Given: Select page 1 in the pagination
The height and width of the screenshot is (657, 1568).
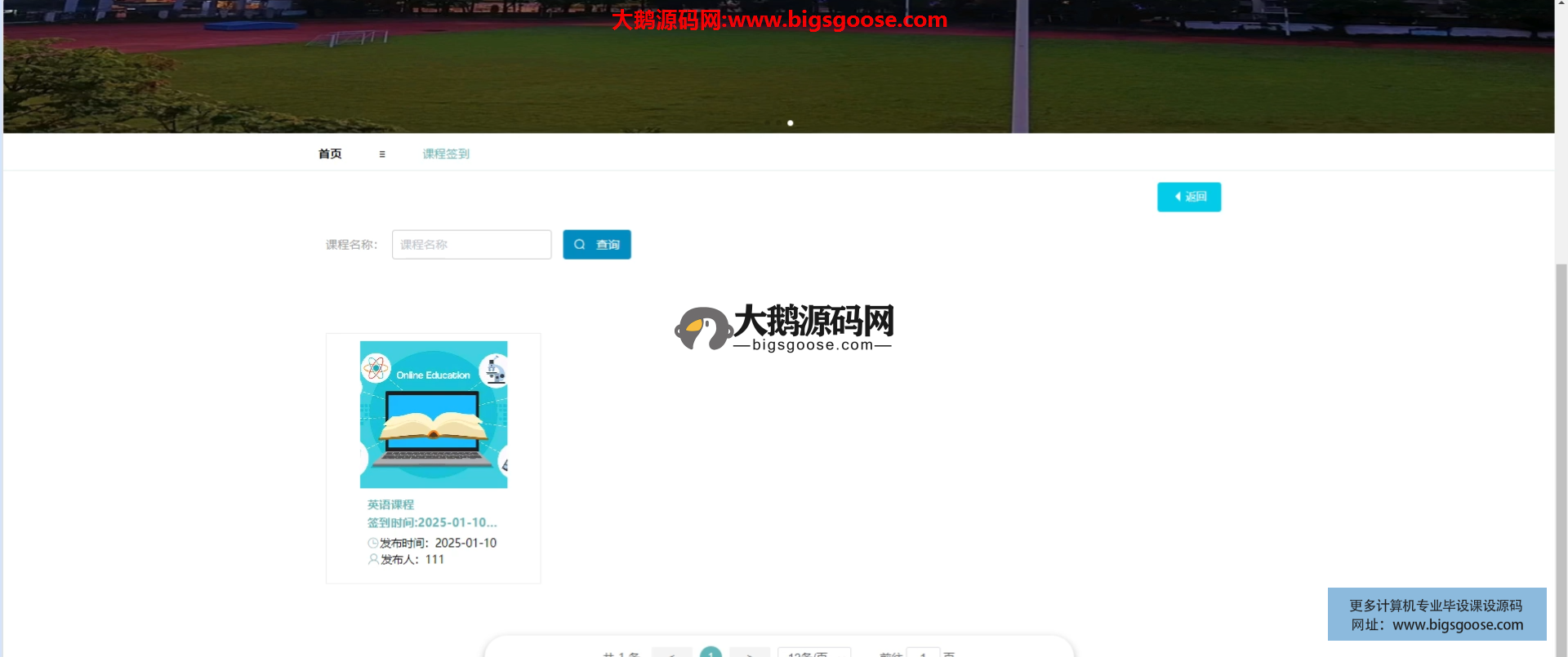Looking at the screenshot, I should 710,653.
